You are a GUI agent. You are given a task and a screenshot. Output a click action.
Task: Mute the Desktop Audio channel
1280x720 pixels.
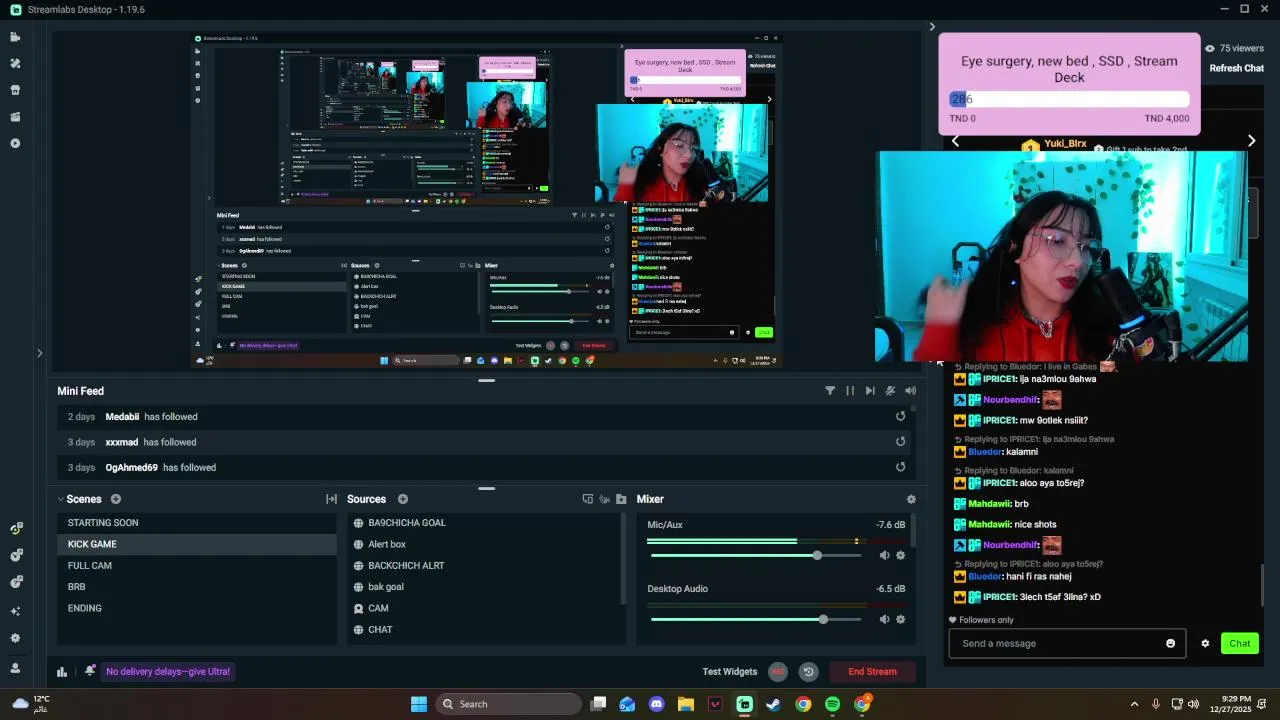point(884,619)
